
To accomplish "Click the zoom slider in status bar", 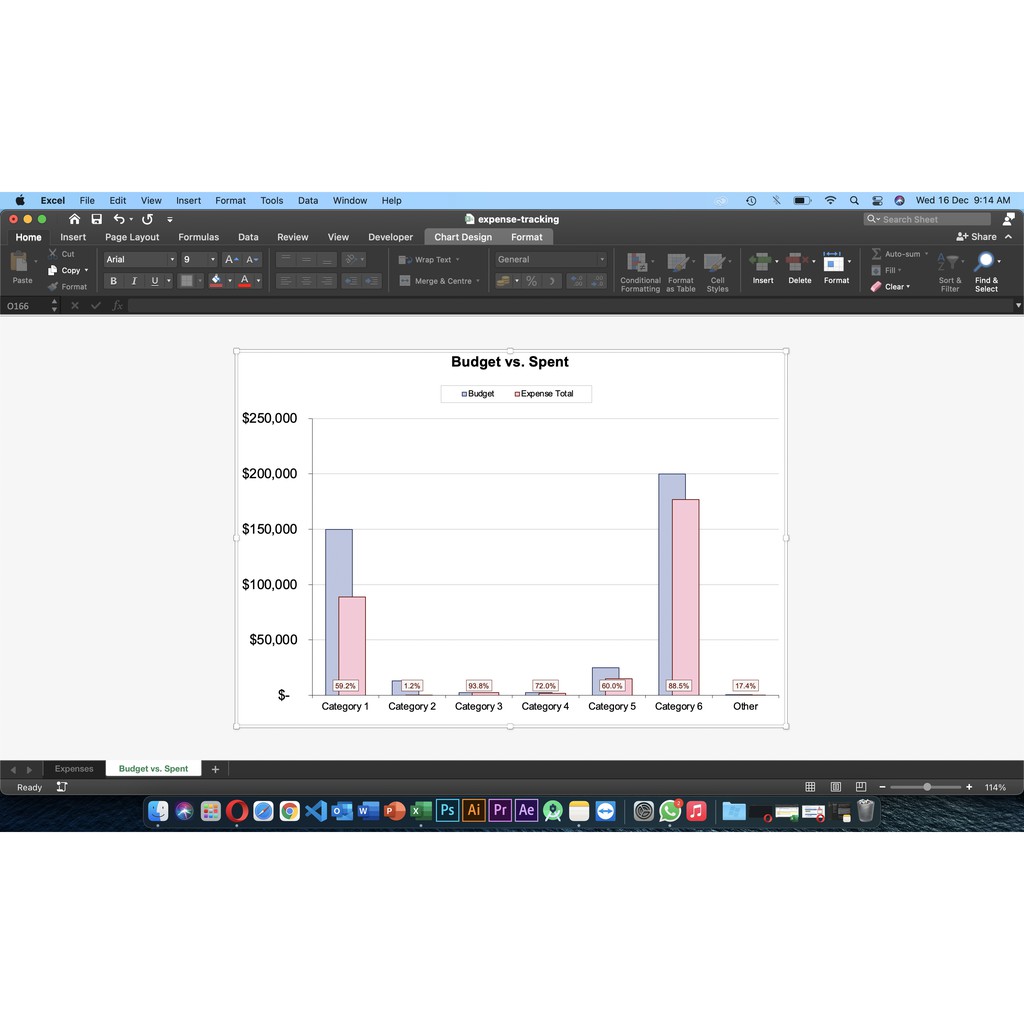I will [x=926, y=787].
